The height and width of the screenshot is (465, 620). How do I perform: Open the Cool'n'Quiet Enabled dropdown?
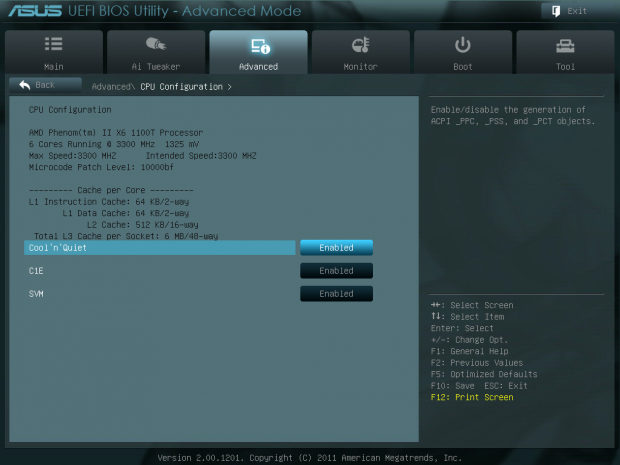[336, 248]
